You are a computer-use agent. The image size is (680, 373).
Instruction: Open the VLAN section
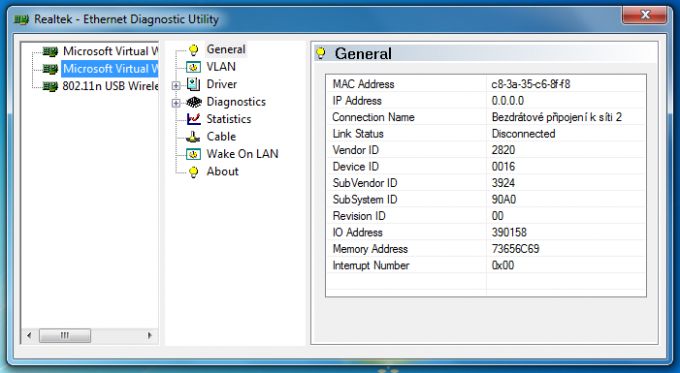click(221, 67)
